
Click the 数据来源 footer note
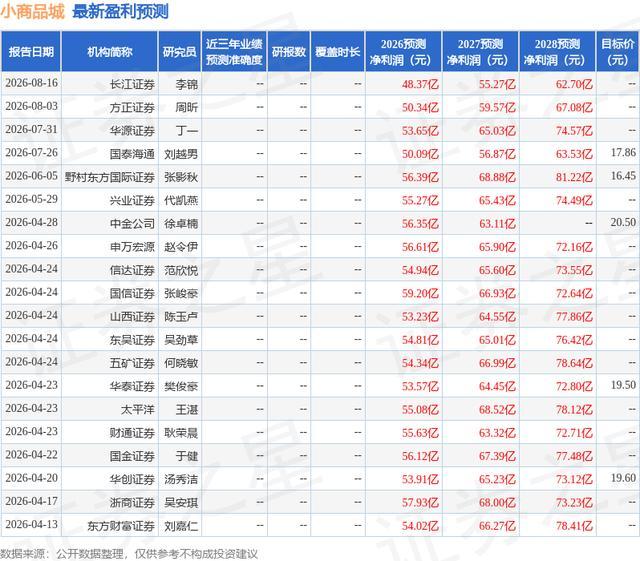[x=129, y=554]
